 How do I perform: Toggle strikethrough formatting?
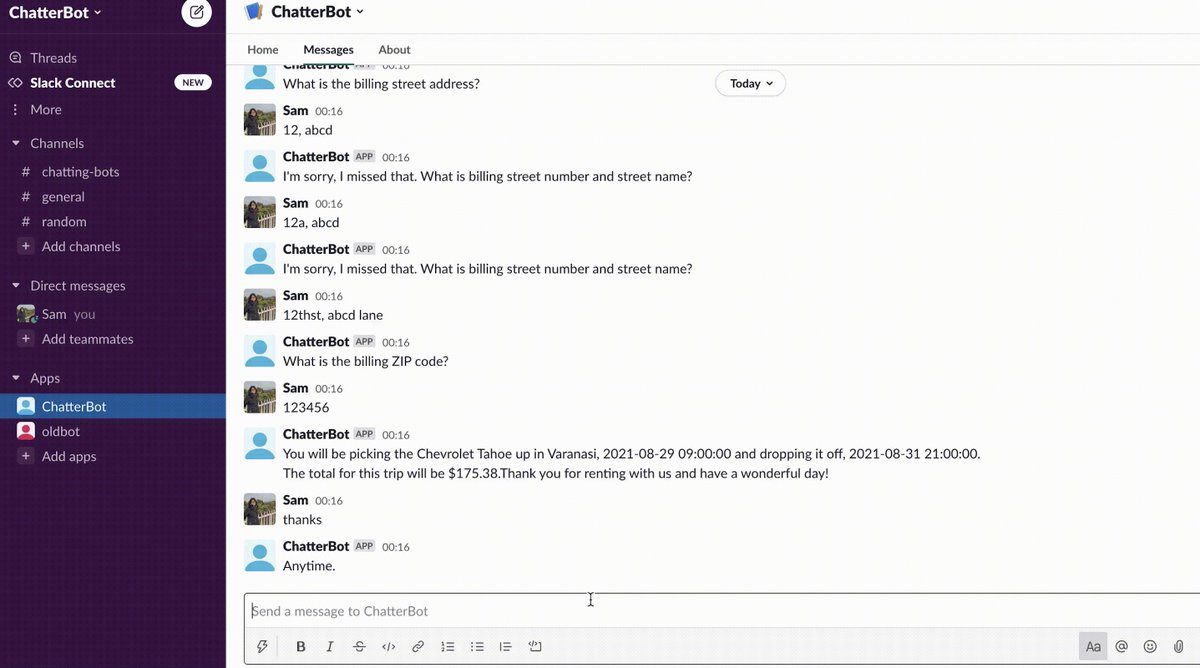click(x=359, y=647)
